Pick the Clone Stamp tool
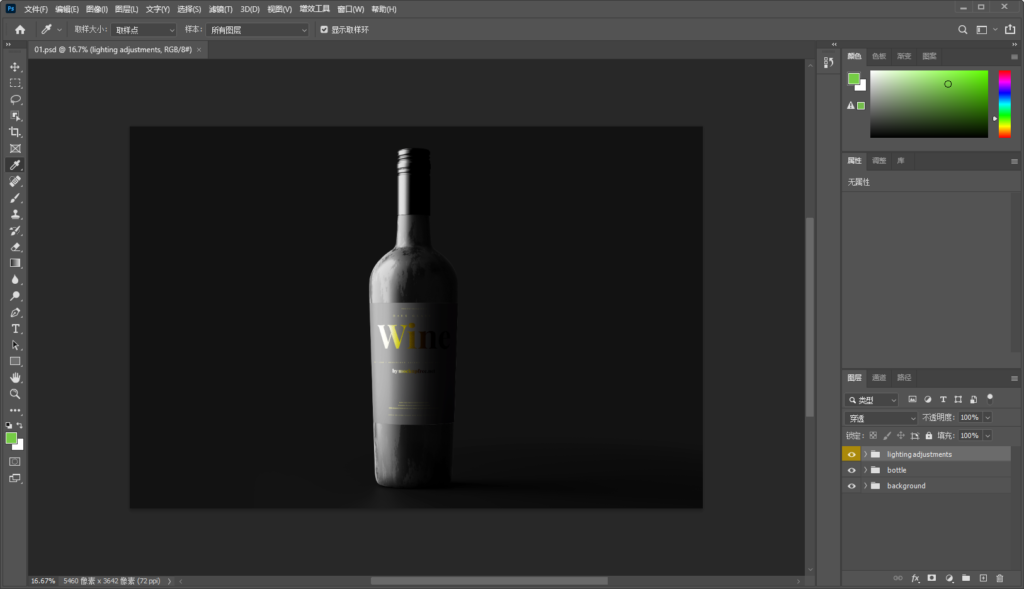The image size is (1024, 589). (x=15, y=214)
